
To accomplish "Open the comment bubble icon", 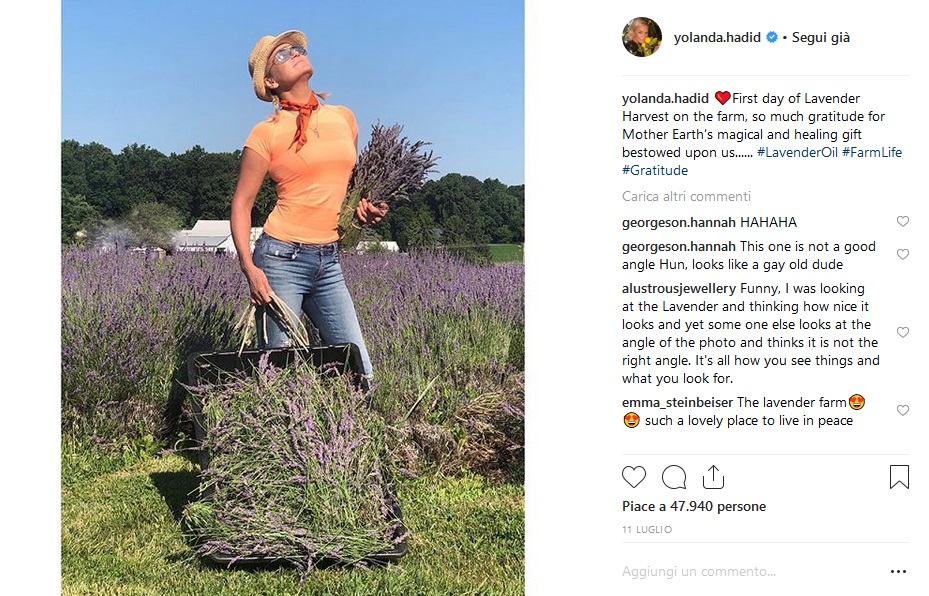I will click(674, 477).
